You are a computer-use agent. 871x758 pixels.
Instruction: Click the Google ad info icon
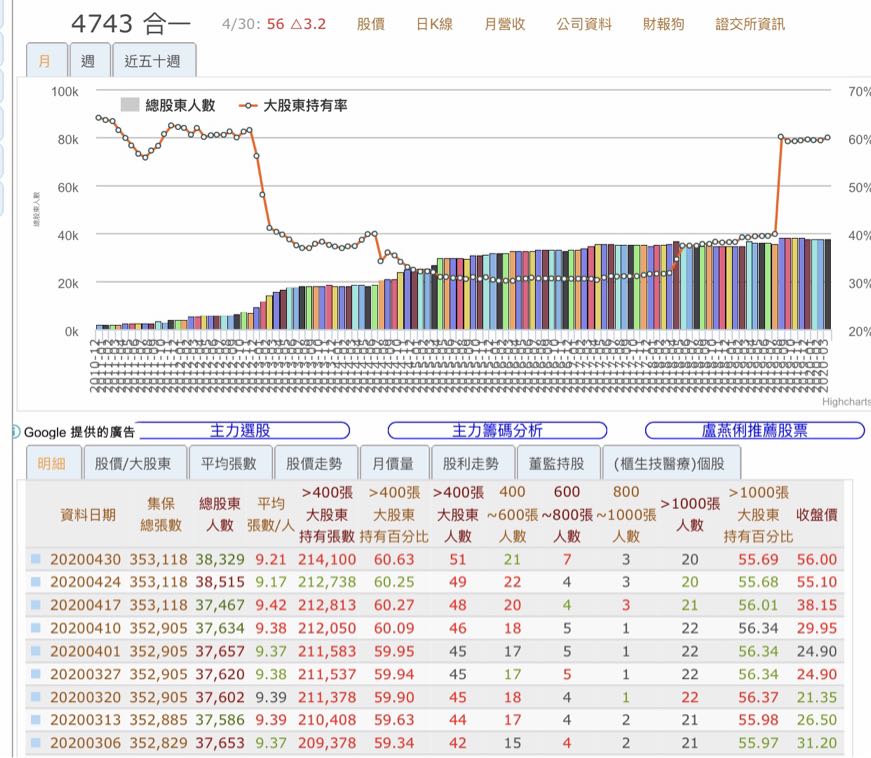pyautogui.click(x=15, y=432)
